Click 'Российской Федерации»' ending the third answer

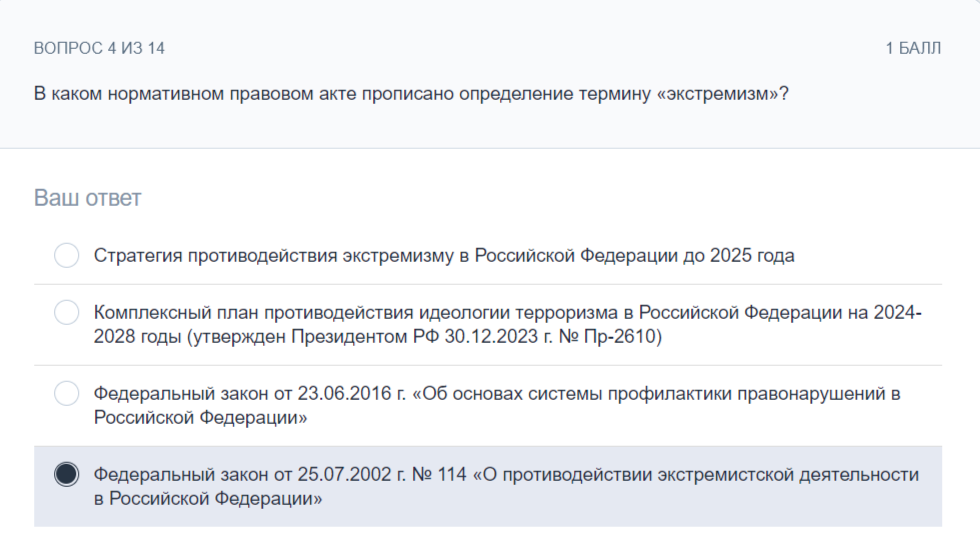201,418
